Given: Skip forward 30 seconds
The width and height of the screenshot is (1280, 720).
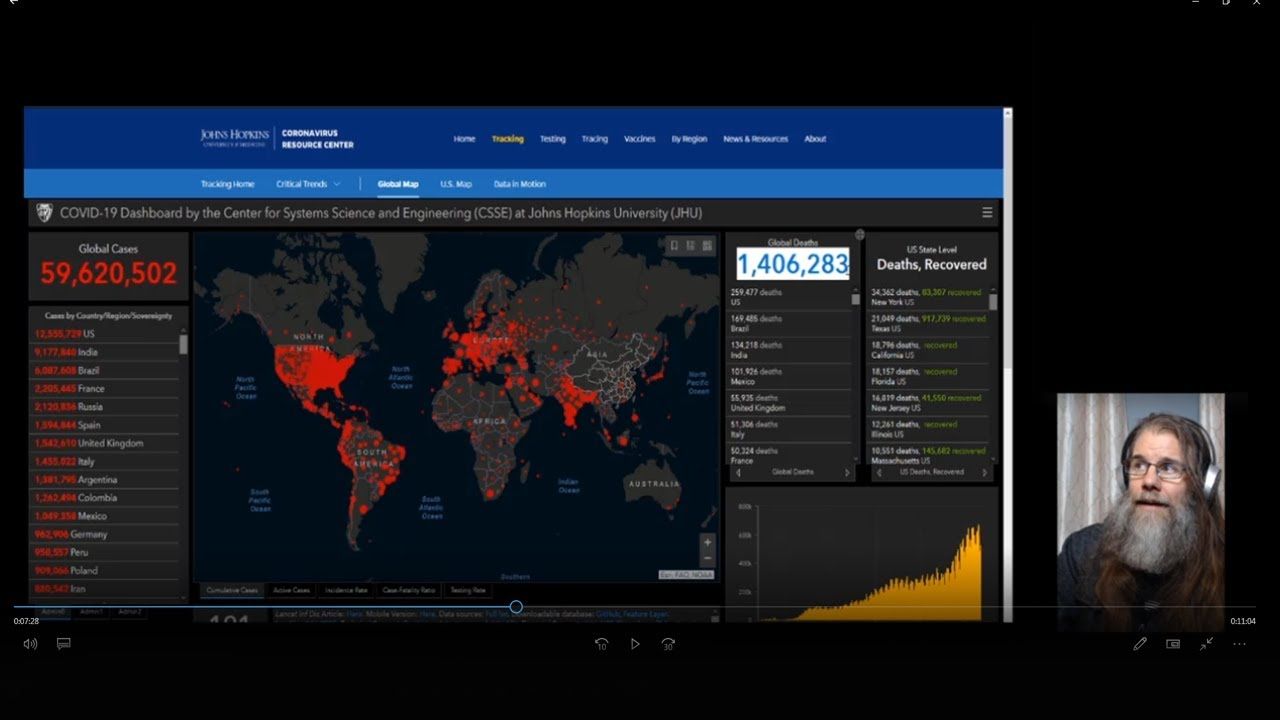Looking at the screenshot, I should [x=668, y=644].
